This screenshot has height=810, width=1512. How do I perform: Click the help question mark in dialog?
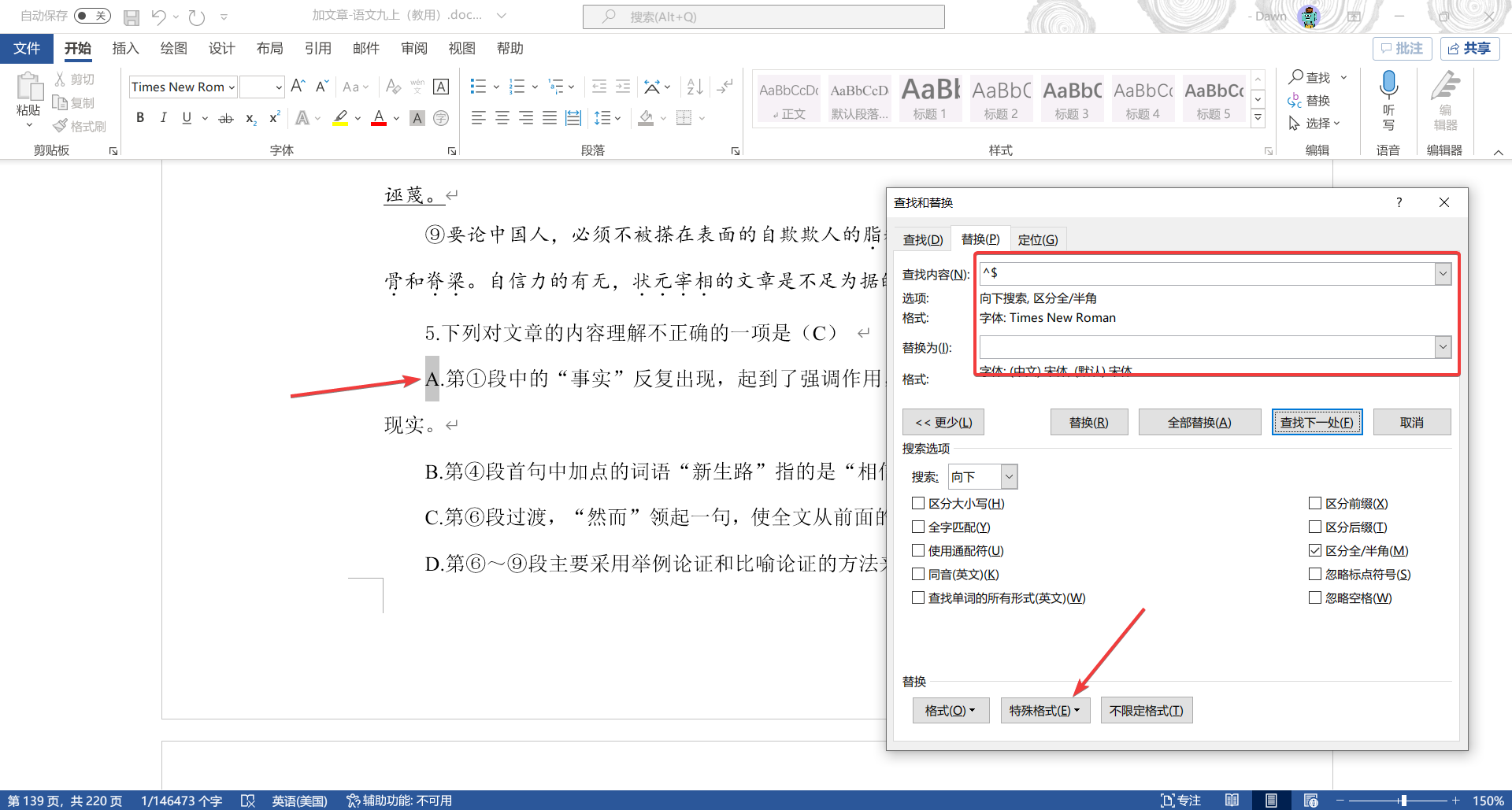click(1399, 202)
